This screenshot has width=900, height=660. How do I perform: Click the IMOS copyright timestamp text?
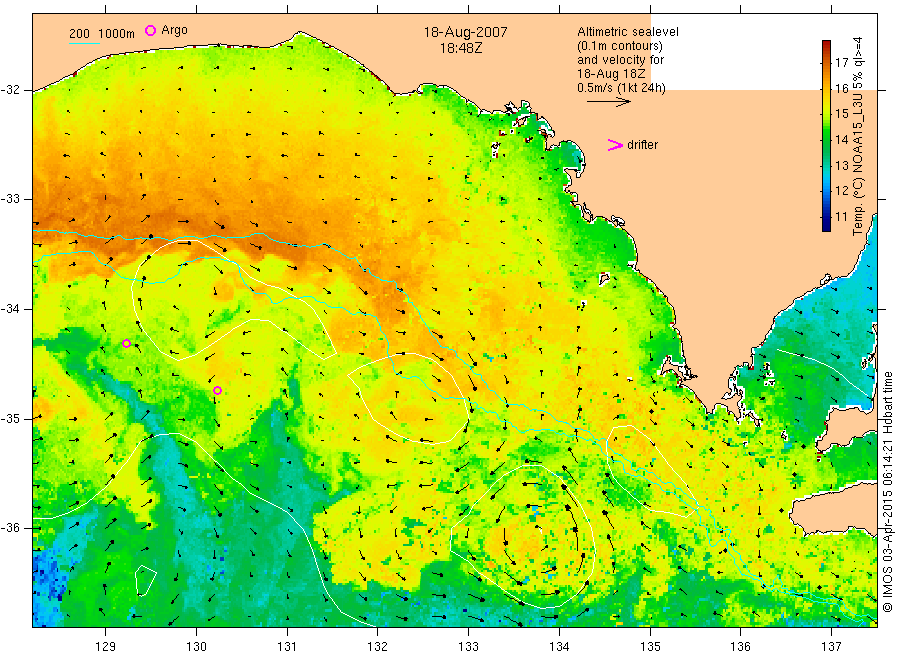[x=887, y=491]
